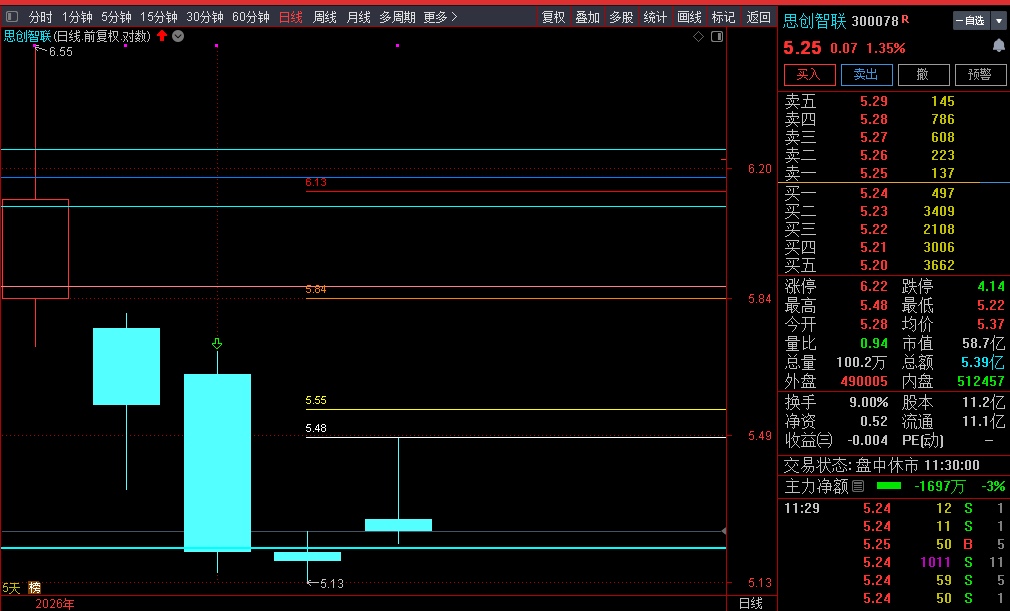The height and width of the screenshot is (611, 1010).
Task: Click the 返回 back button
Action: tap(758, 17)
